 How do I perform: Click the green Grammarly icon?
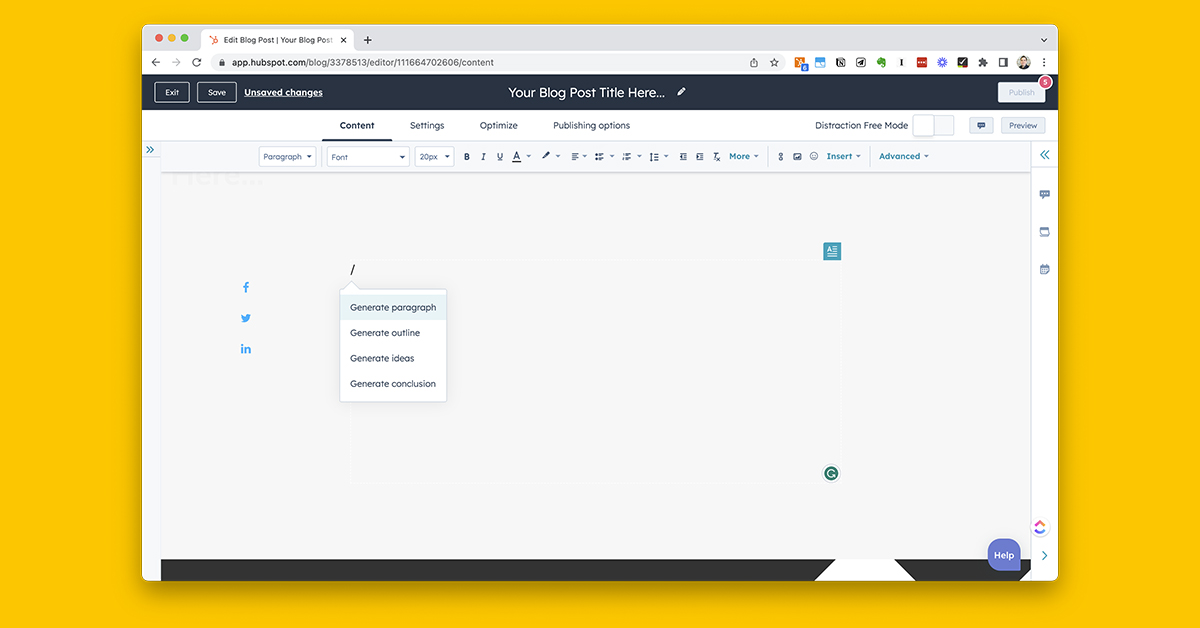coord(831,473)
